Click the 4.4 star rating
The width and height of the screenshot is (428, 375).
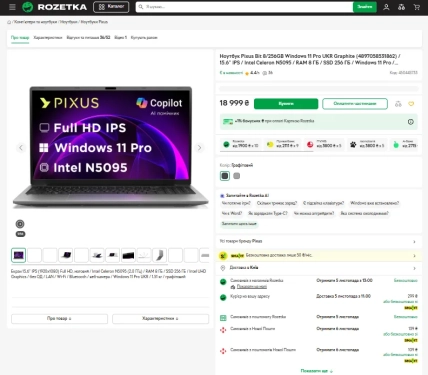252,73
